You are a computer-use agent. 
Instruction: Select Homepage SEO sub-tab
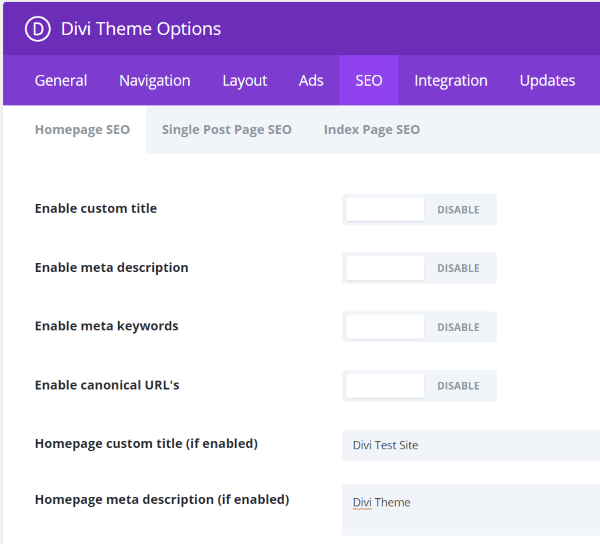point(82,130)
